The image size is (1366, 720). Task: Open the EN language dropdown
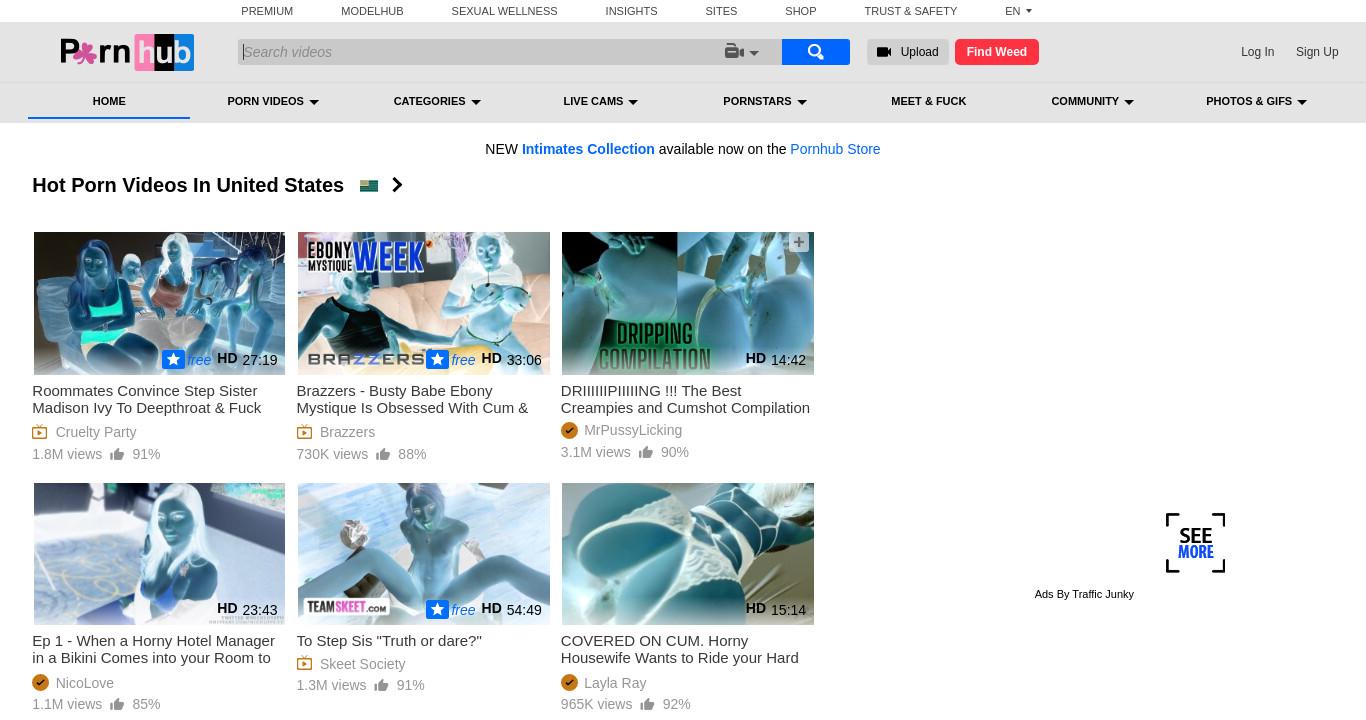click(x=1018, y=11)
